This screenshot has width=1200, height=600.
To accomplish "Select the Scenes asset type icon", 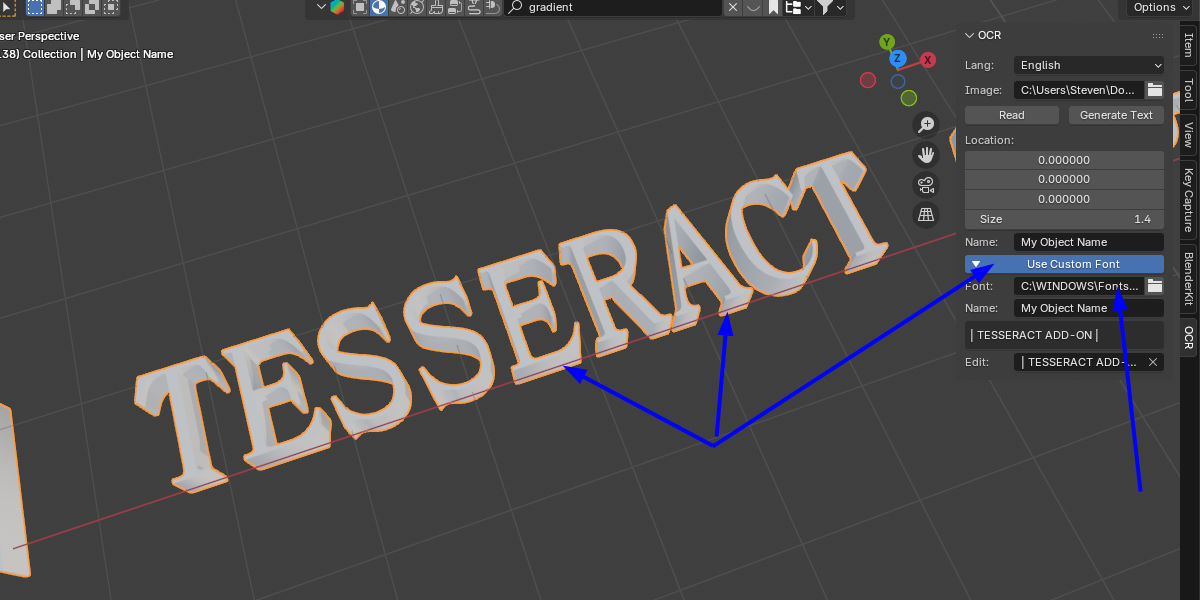I will point(398,7).
